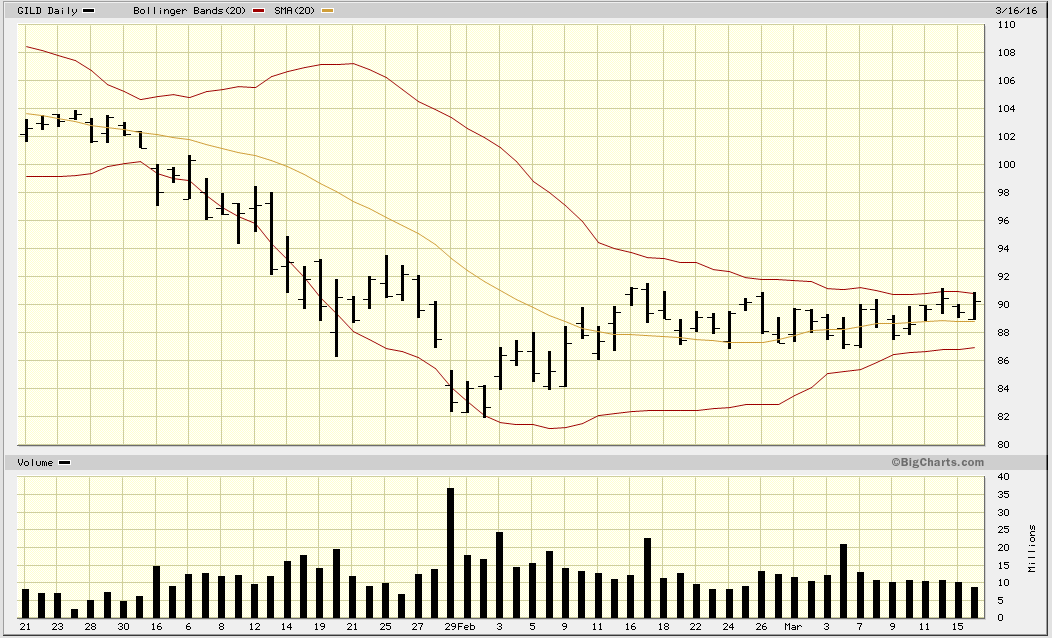The image size is (1052, 638).
Task: Click the "Millions" volume axis unit label
Action: pyautogui.click(x=1032, y=548)
